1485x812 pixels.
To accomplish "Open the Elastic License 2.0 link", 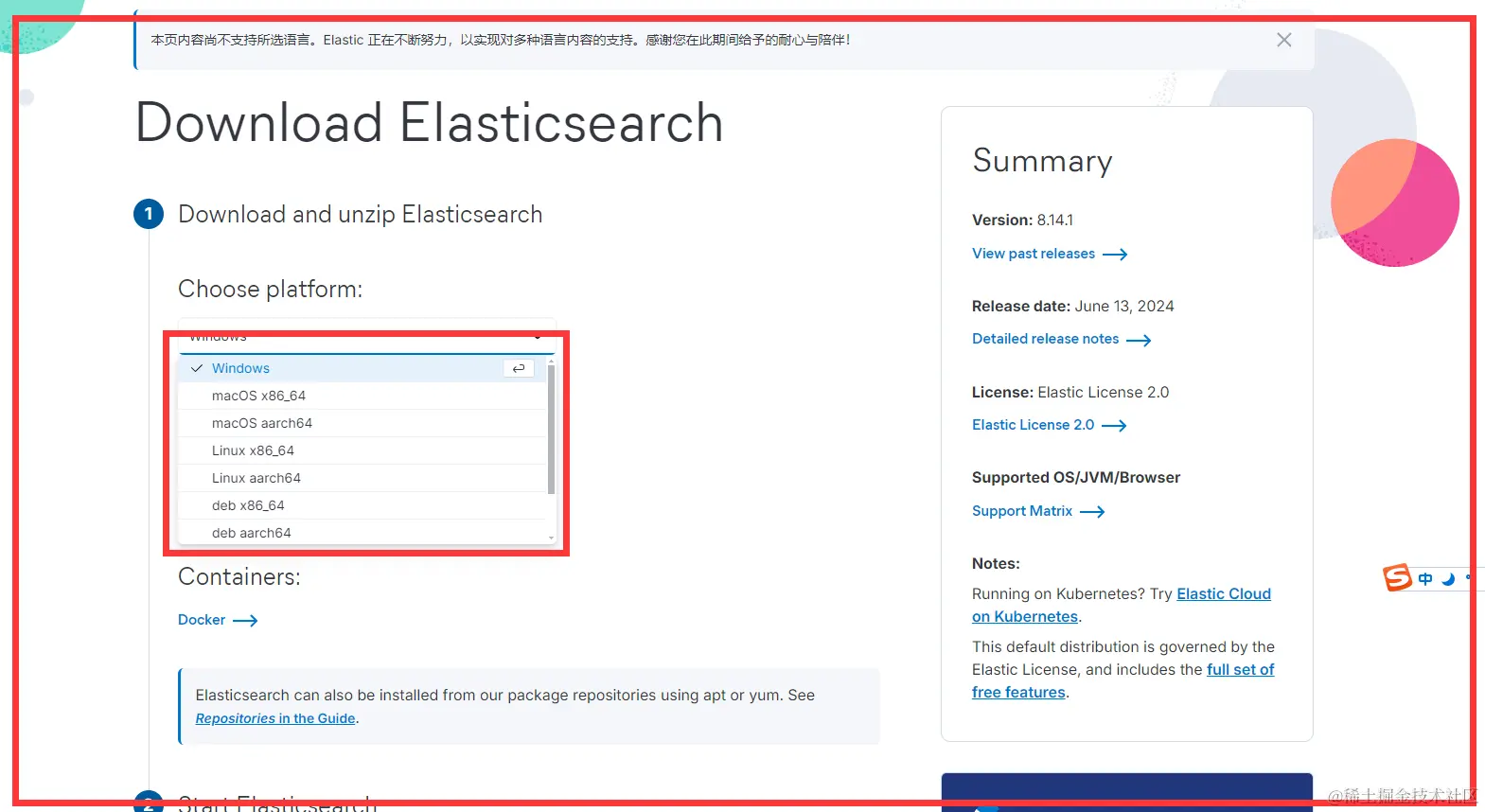I will click(x=1033, y=425).
